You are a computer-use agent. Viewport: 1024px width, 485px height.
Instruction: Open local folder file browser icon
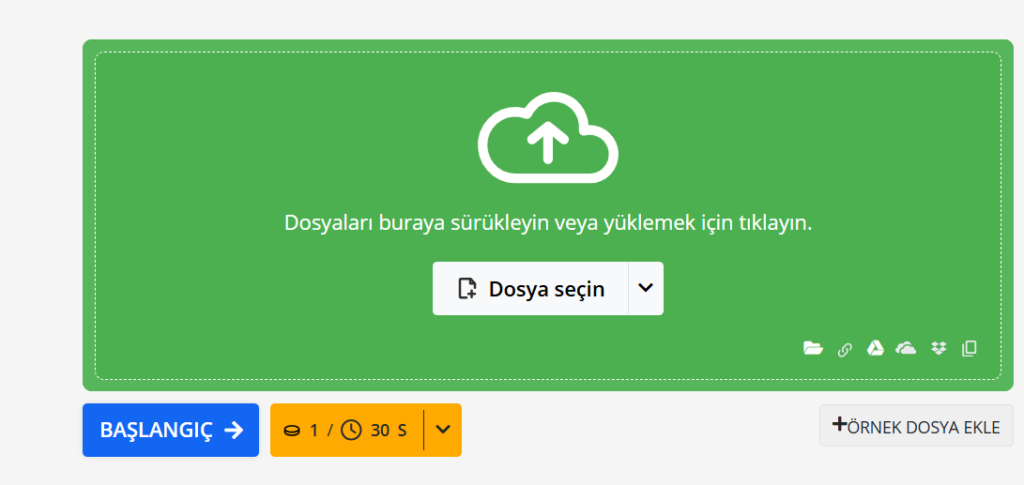click(813, 348)
